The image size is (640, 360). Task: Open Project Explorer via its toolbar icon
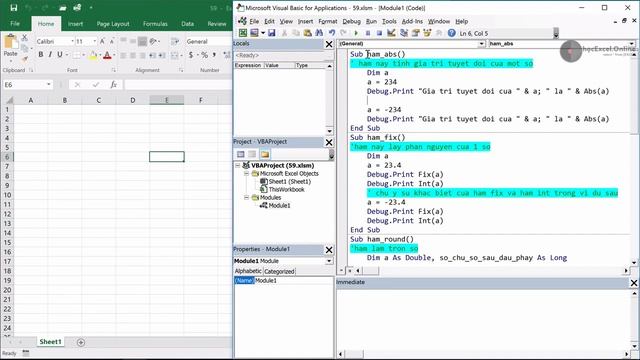tap(404, 33)
